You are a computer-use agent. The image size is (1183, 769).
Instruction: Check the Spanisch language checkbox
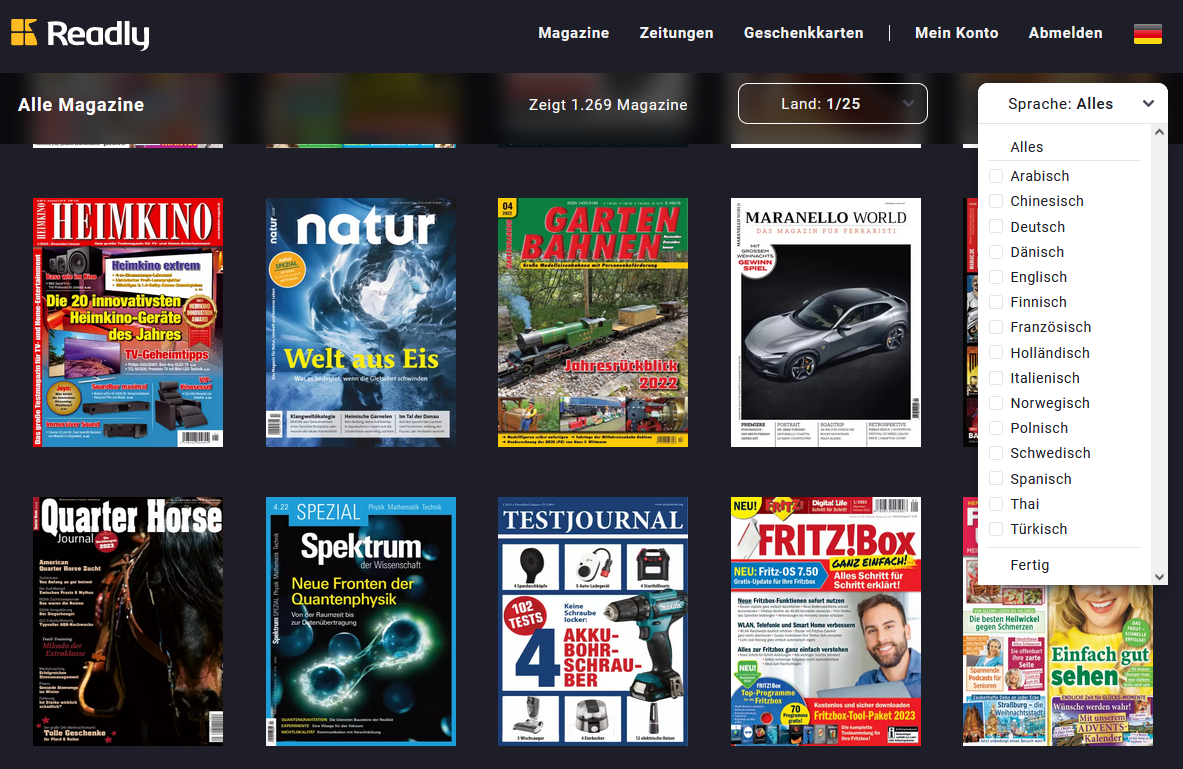(x=996, y=478)
